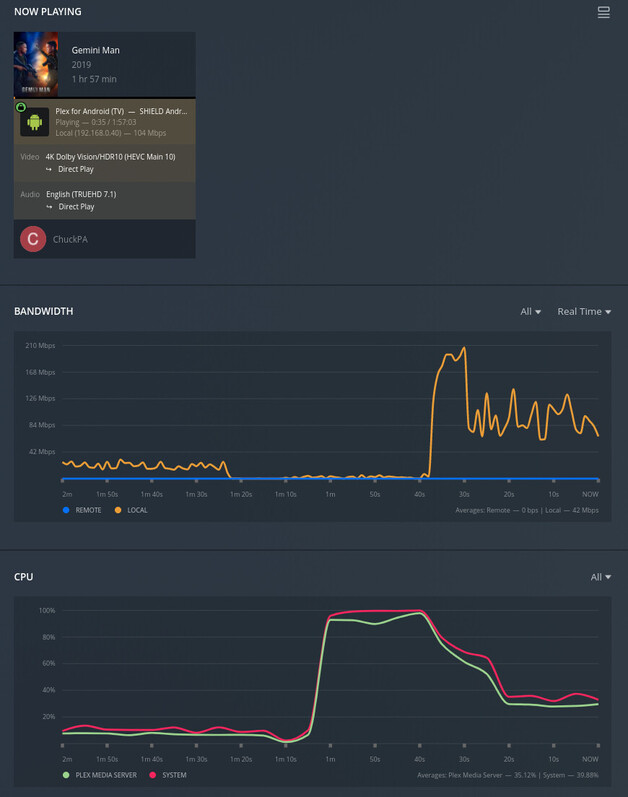Toggle the SYSTEM CPU legend entry
The height and width of the screenshot is (797, 628).
point(168,775)
